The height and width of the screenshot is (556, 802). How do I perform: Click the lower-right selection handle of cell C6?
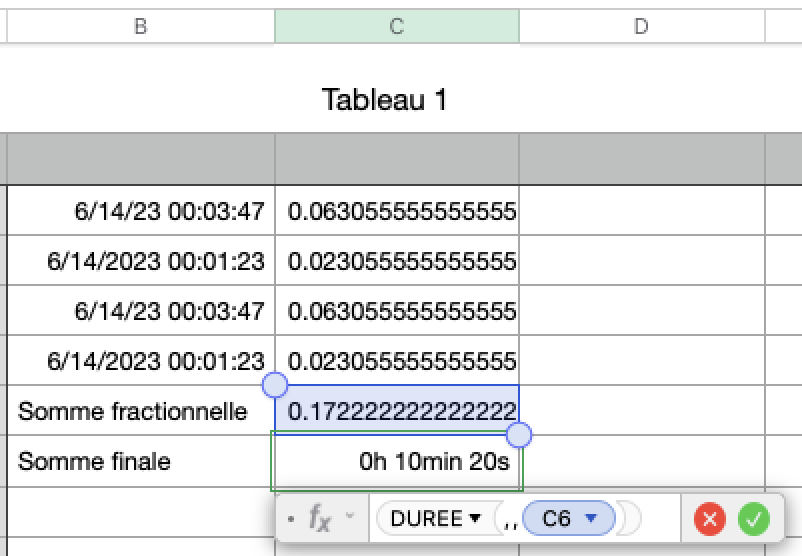519,435
